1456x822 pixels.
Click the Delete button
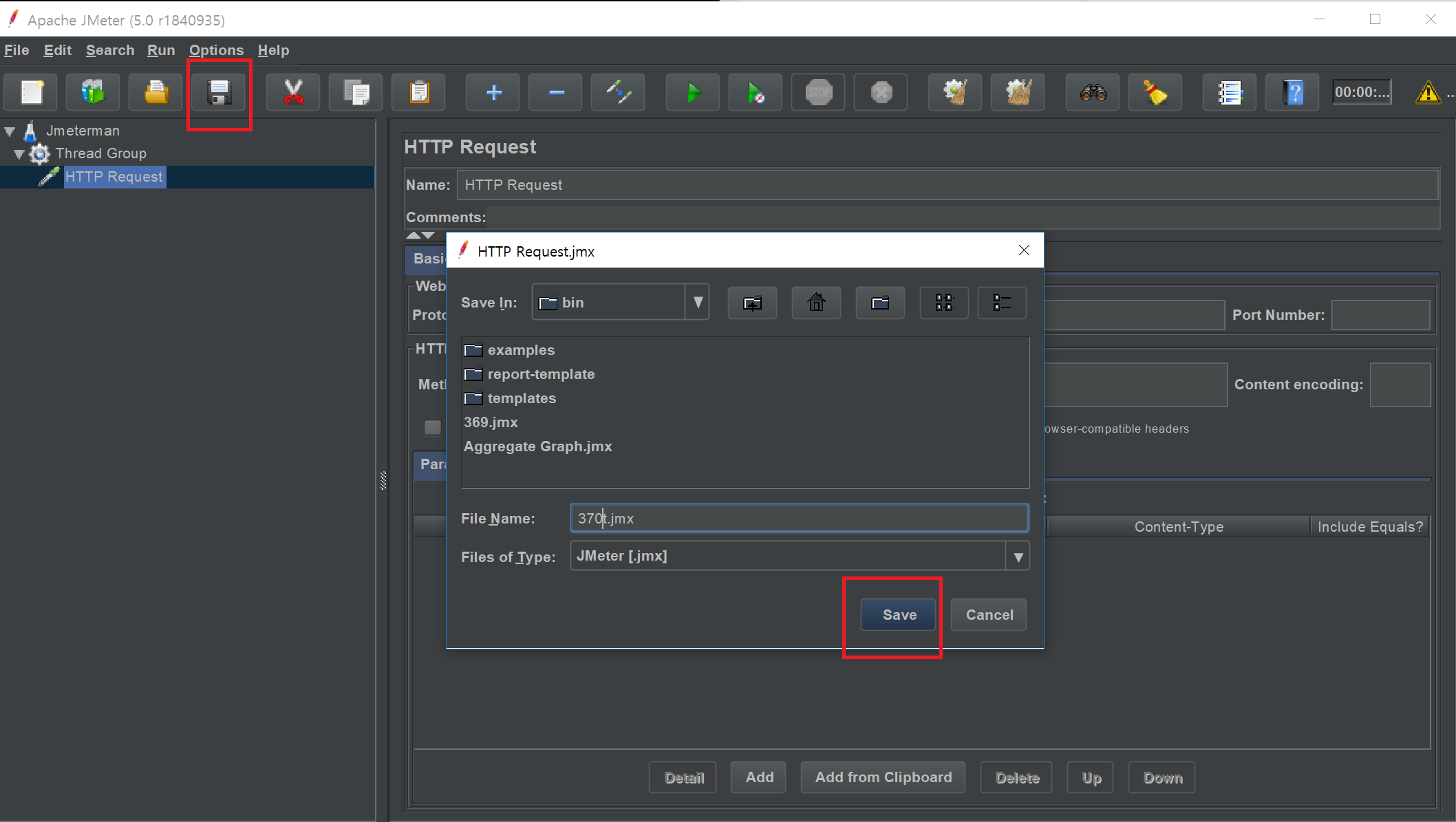pyautogui.click(x=1016, y=777)
